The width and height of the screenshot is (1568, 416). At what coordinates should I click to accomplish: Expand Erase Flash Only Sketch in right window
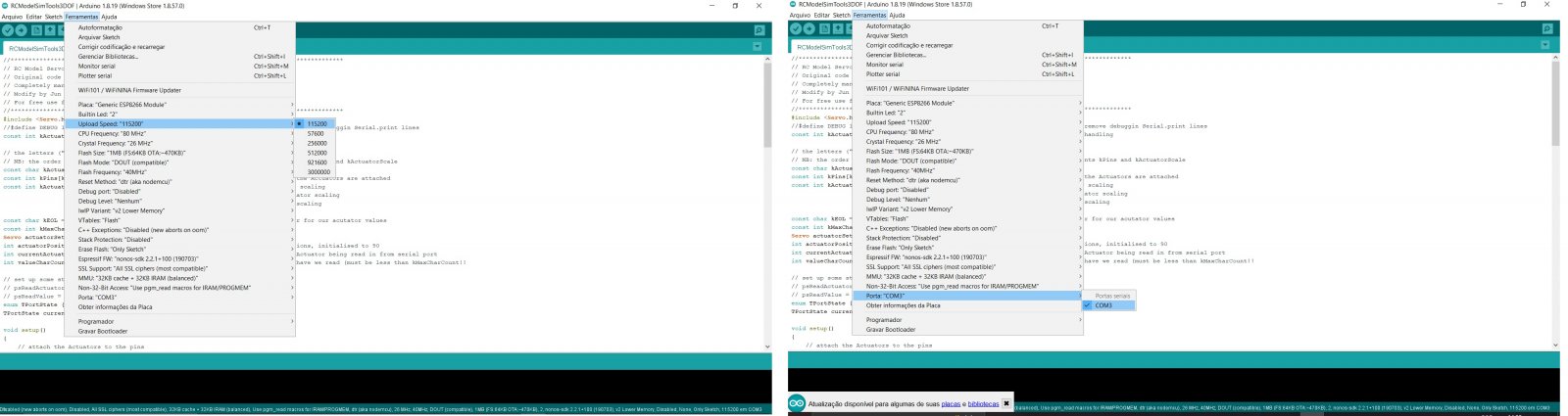coord(967,248)
